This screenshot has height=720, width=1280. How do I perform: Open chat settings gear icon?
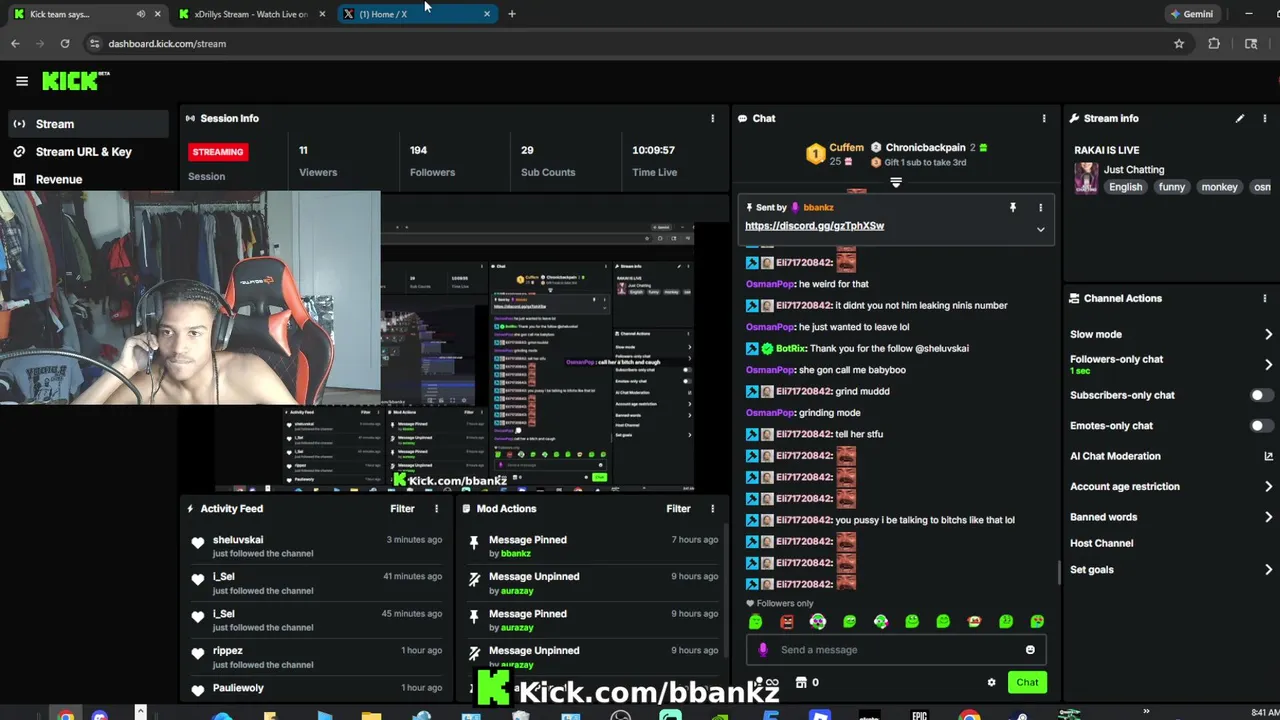tap(991, 682)
